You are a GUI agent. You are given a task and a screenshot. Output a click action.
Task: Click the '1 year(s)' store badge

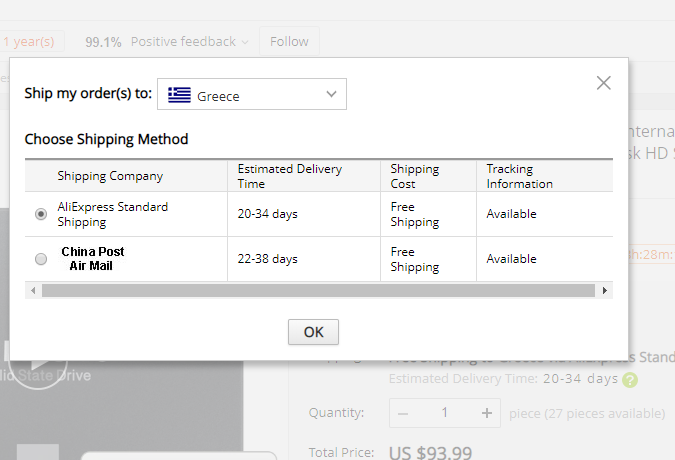(x=29, y=42)
